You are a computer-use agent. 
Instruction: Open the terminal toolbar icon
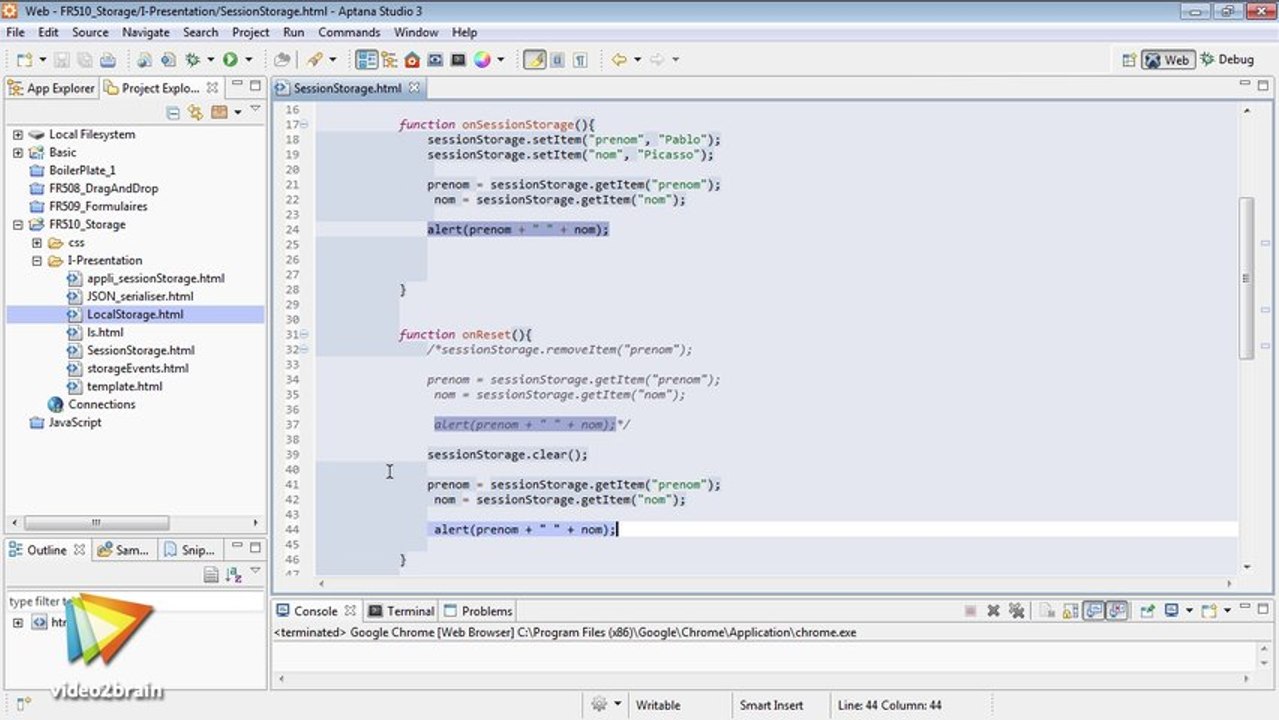tap(458, 60)
